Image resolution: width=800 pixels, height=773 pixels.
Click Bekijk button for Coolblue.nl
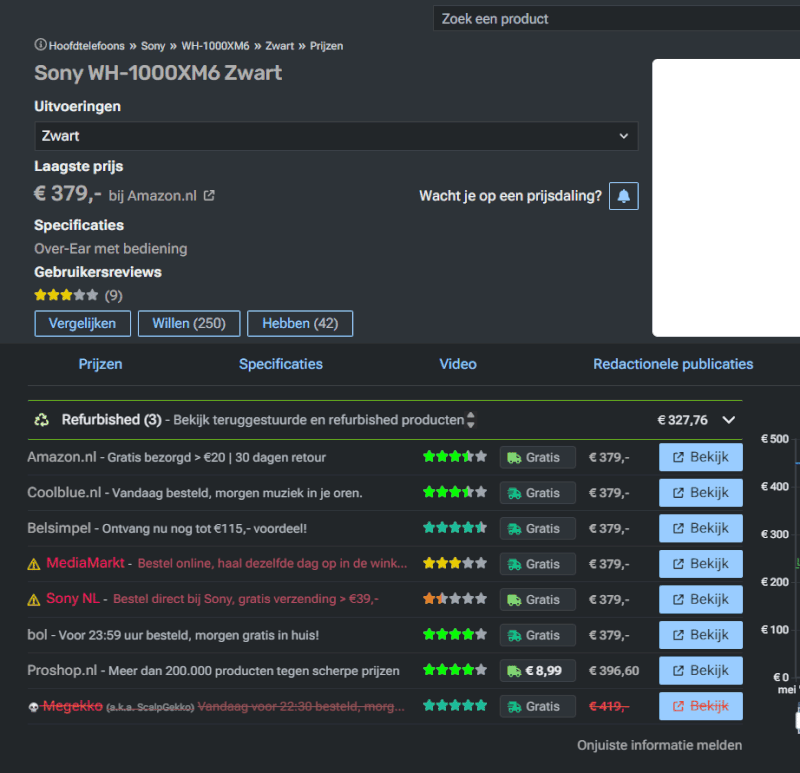[701, 493]
